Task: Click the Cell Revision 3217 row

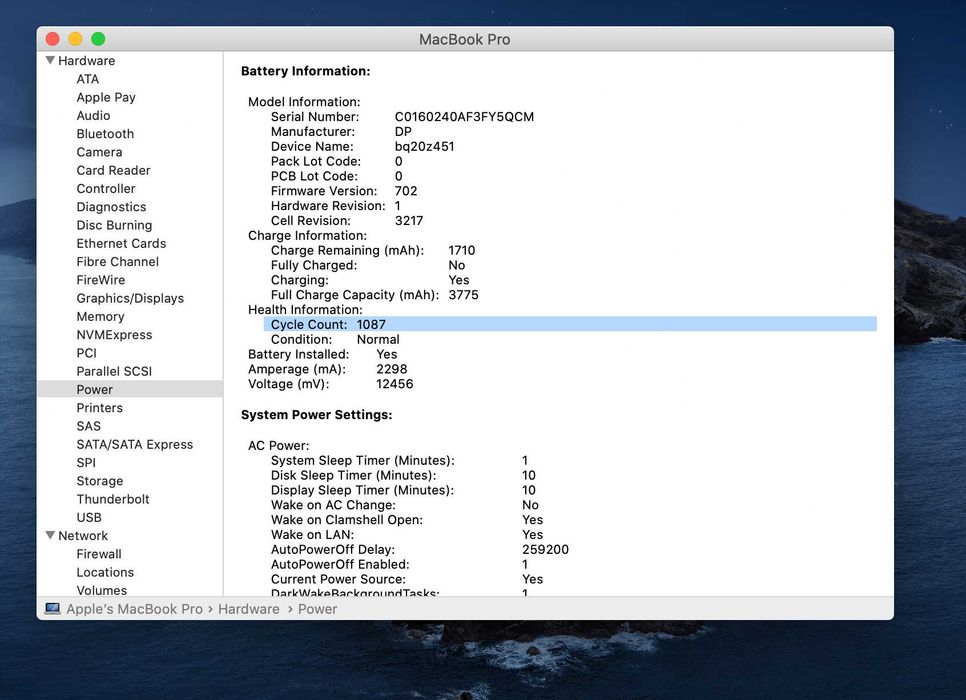Action: pyautogui.click(x=347, y=221)
